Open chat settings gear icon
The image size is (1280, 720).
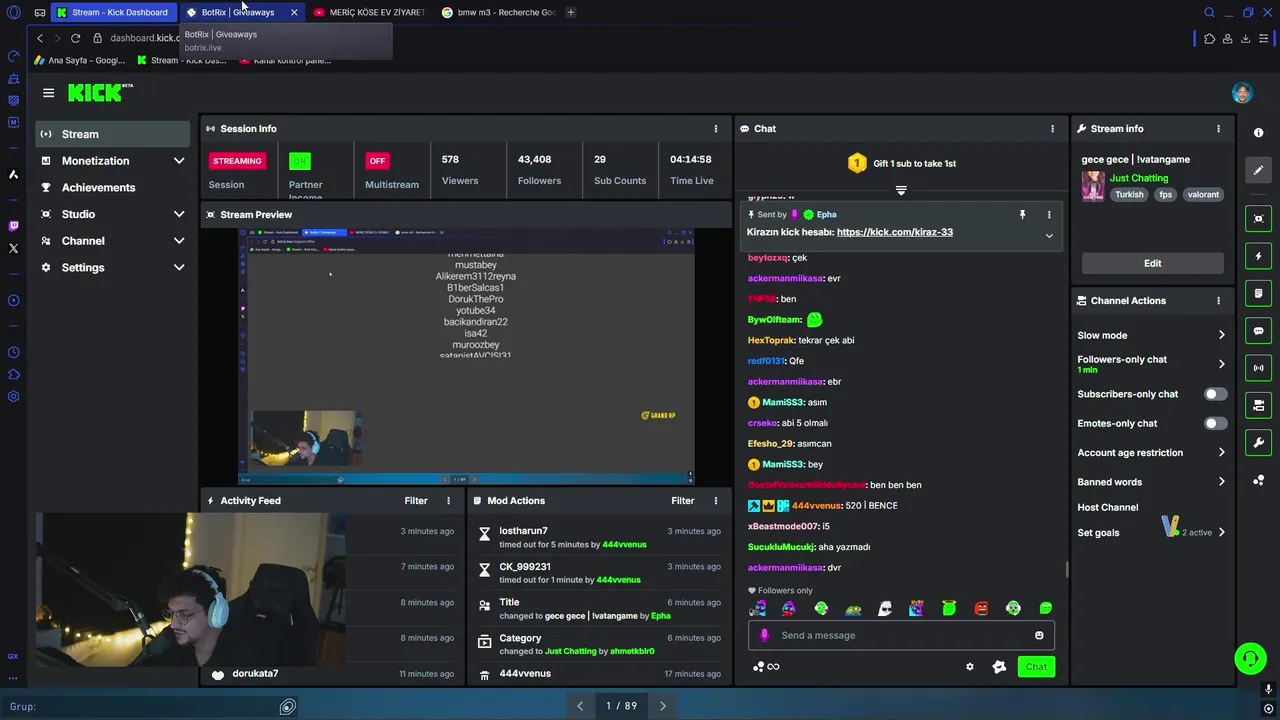point(969,667)
